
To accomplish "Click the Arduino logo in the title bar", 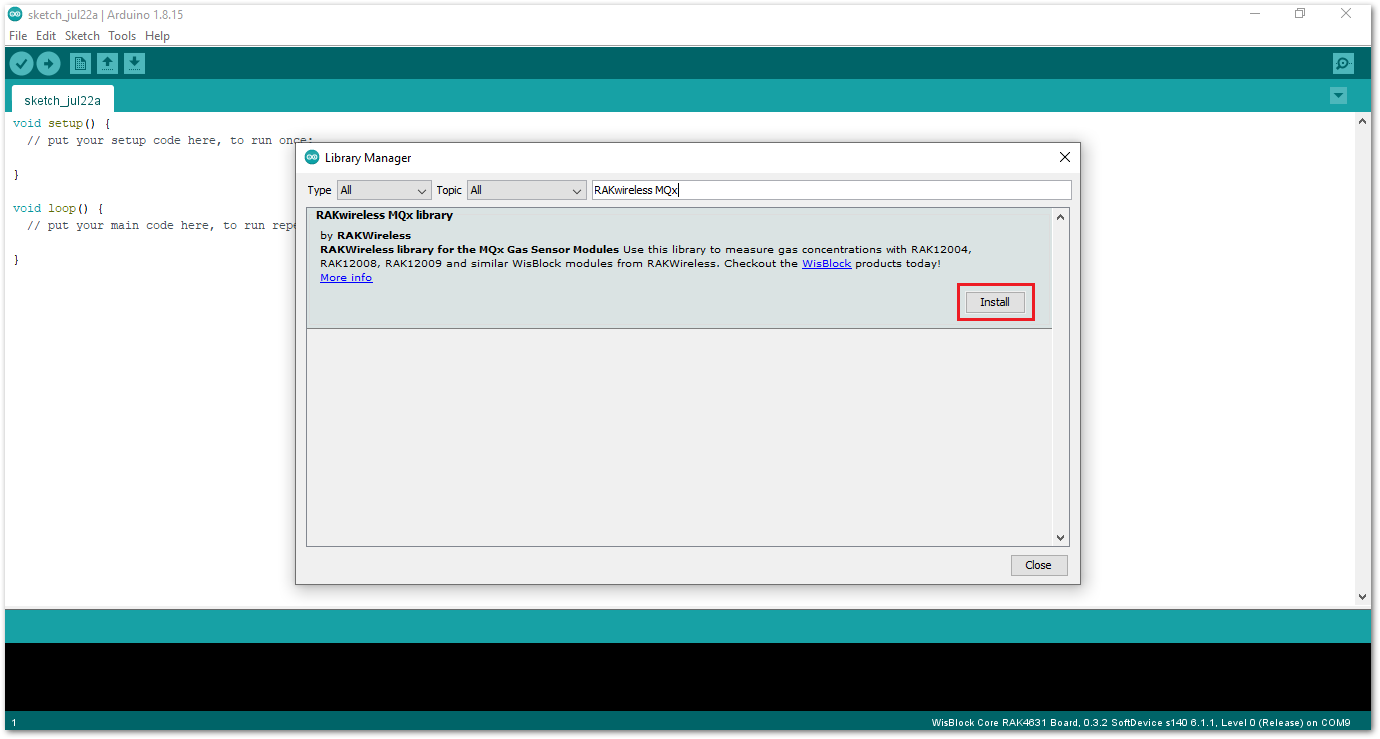I will click(x=15, y=14).
